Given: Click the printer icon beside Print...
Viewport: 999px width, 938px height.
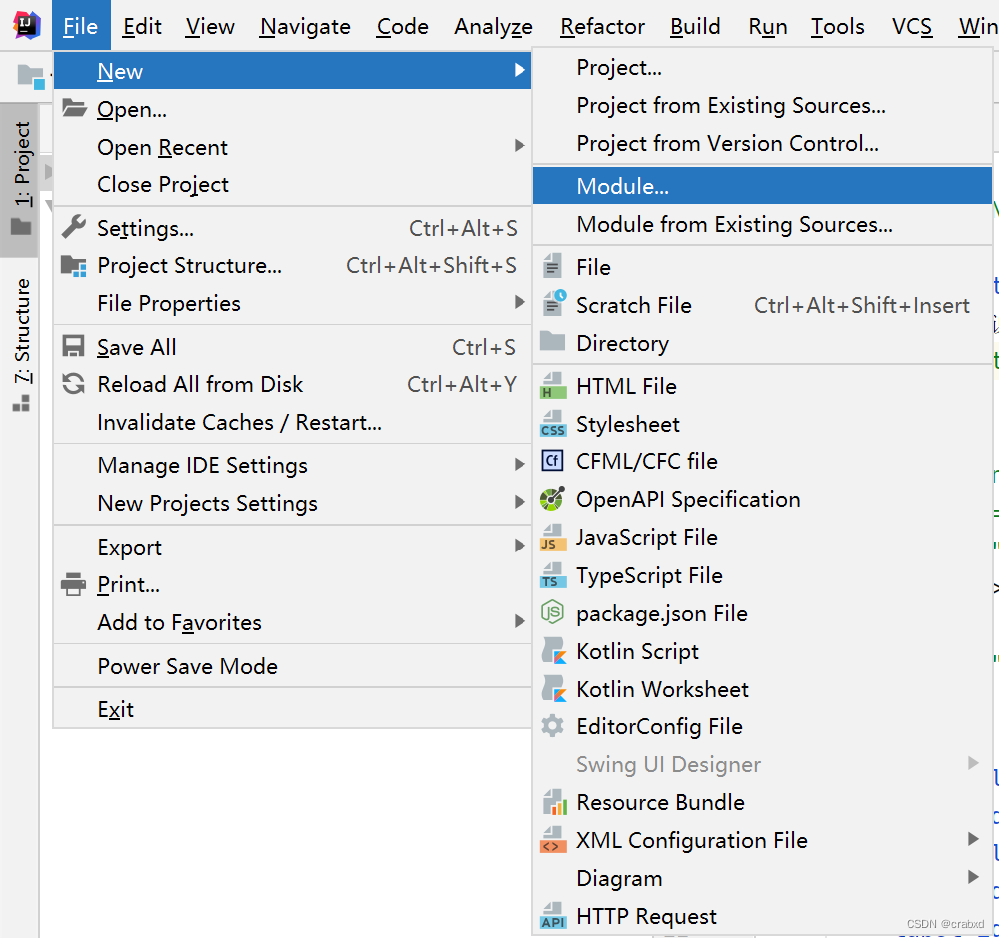Looking at the screenshot, I should [73, 584].
